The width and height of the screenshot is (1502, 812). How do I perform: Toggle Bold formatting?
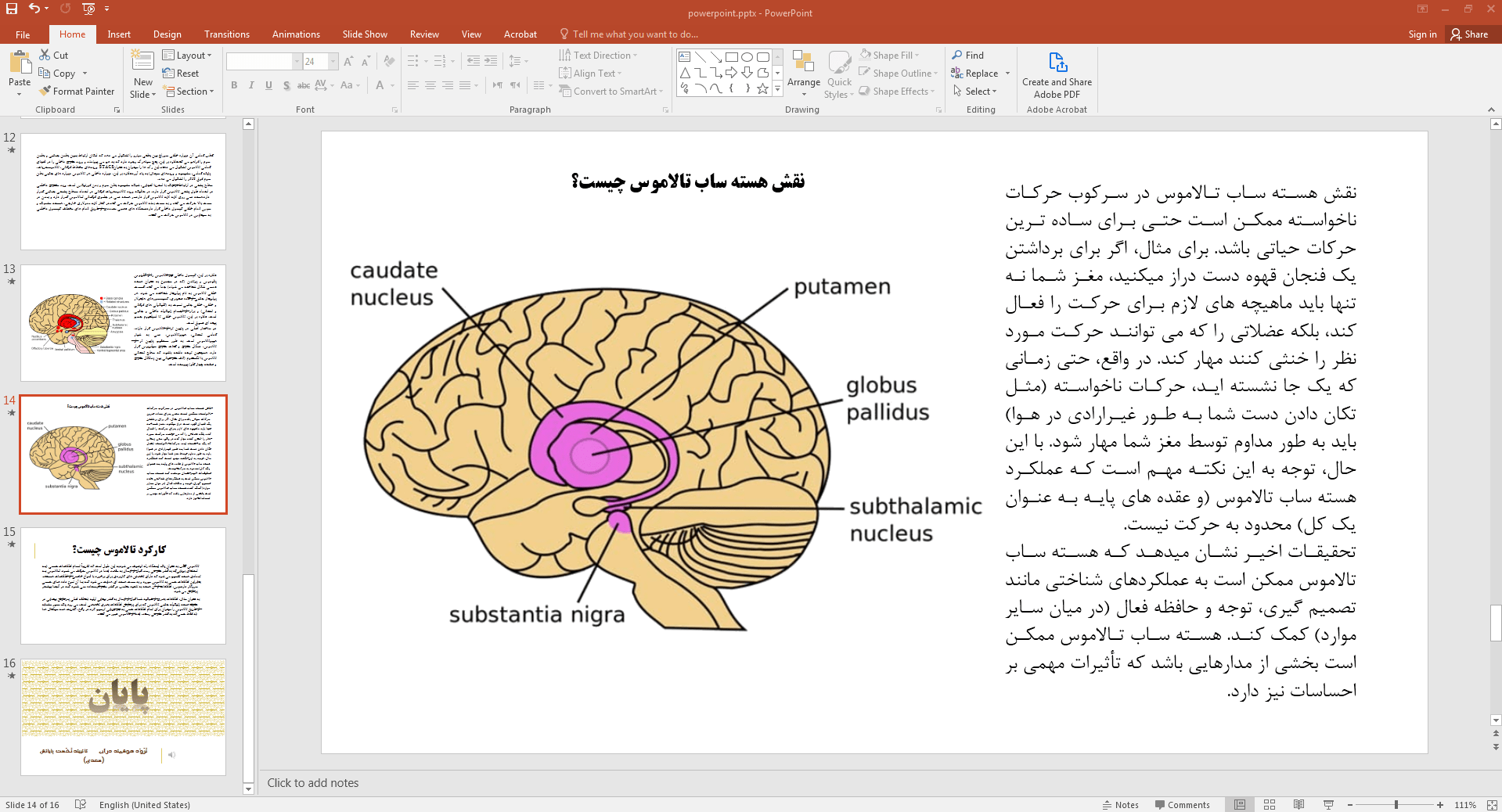pyautogui.click(x=234, y=85)
